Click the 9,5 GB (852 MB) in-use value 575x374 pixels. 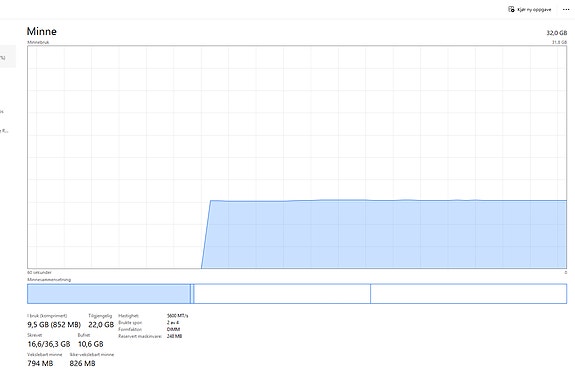[x=54, y=324]
